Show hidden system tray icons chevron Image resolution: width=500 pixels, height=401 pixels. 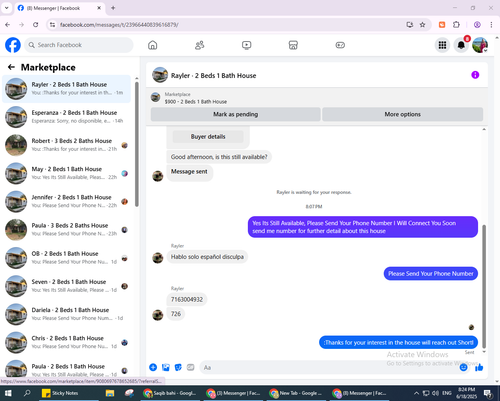pyautogui.click(x=416, y=393)
